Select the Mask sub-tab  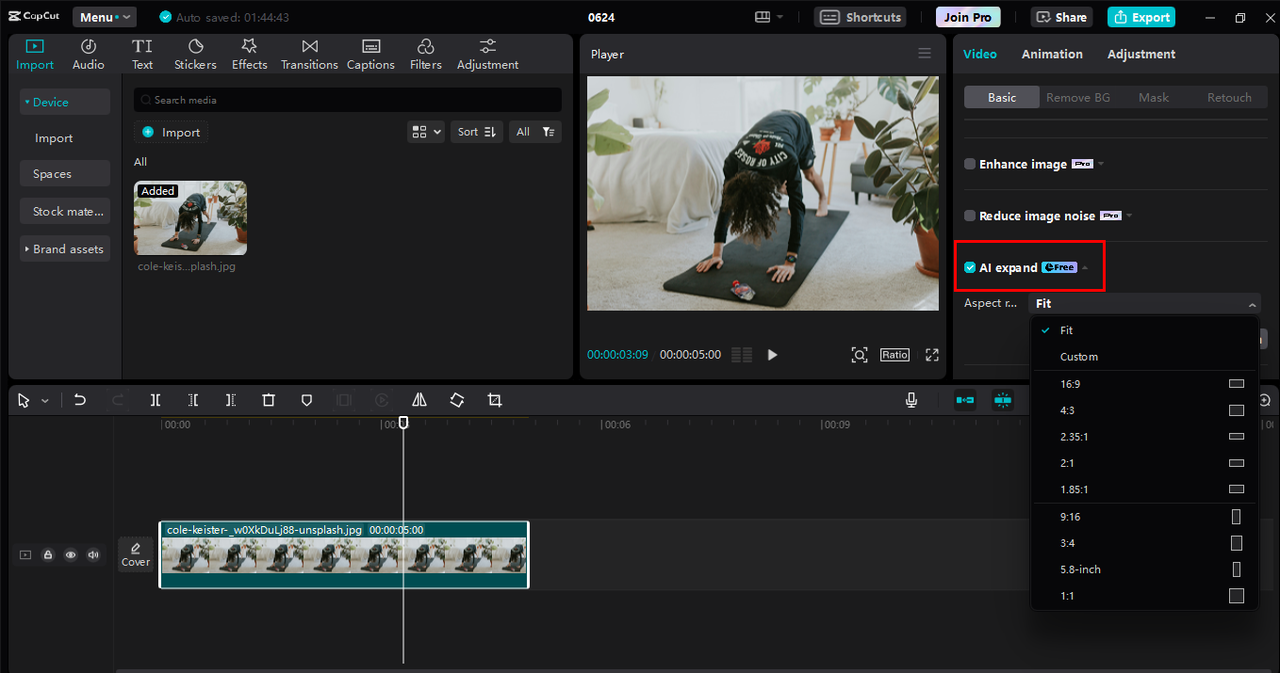point(1153,97)
